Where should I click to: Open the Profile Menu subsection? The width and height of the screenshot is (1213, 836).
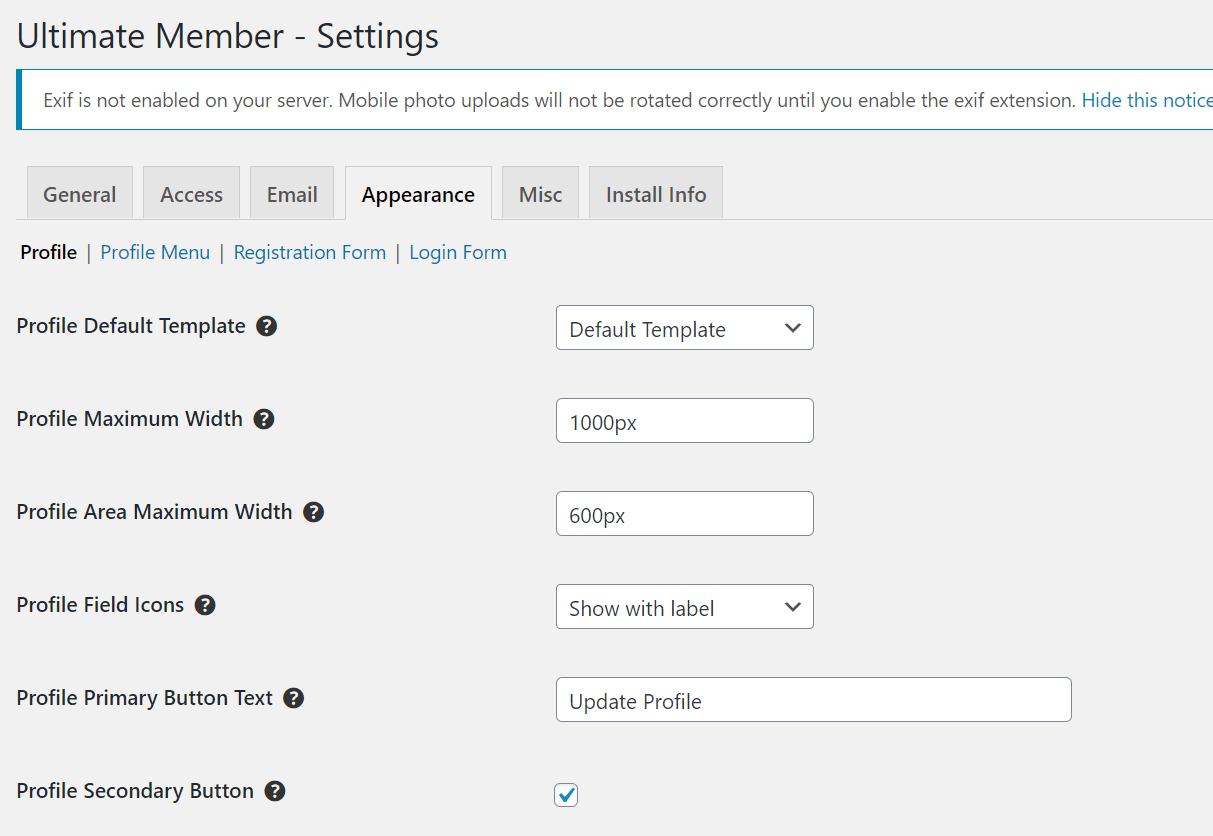[x=154, y=252]
